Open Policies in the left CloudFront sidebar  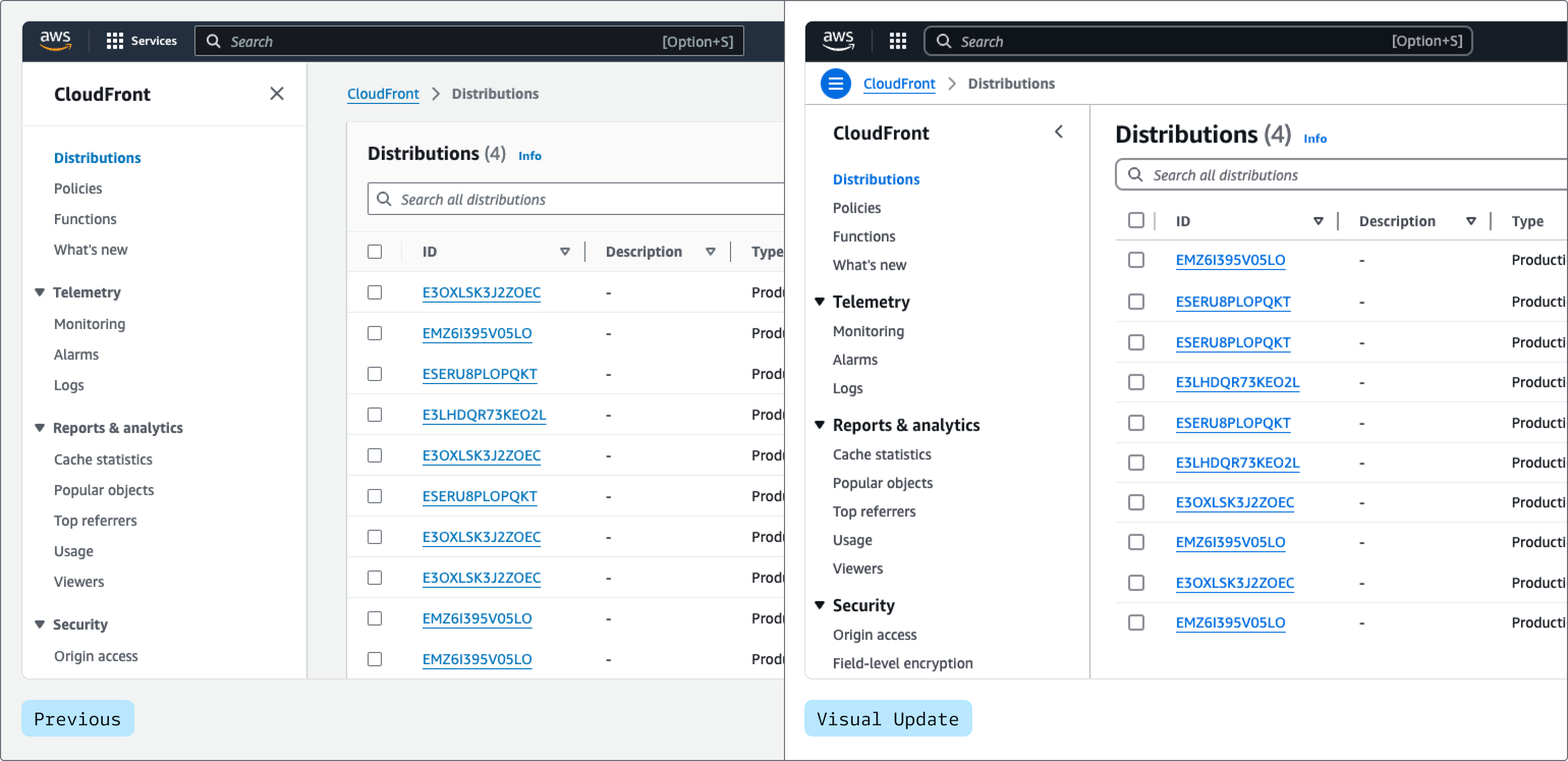tap(78, 188)
